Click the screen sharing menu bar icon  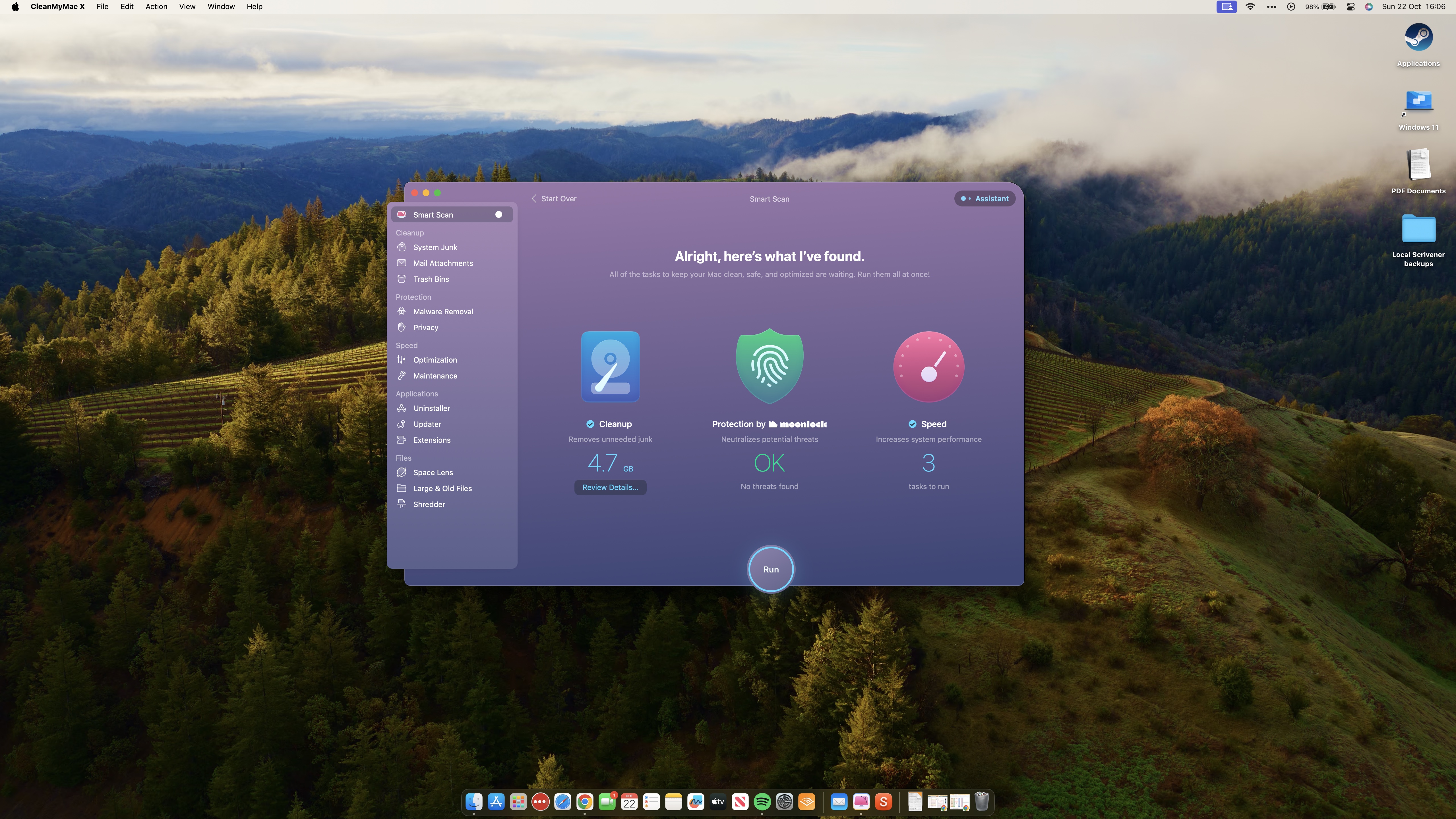1227,7
